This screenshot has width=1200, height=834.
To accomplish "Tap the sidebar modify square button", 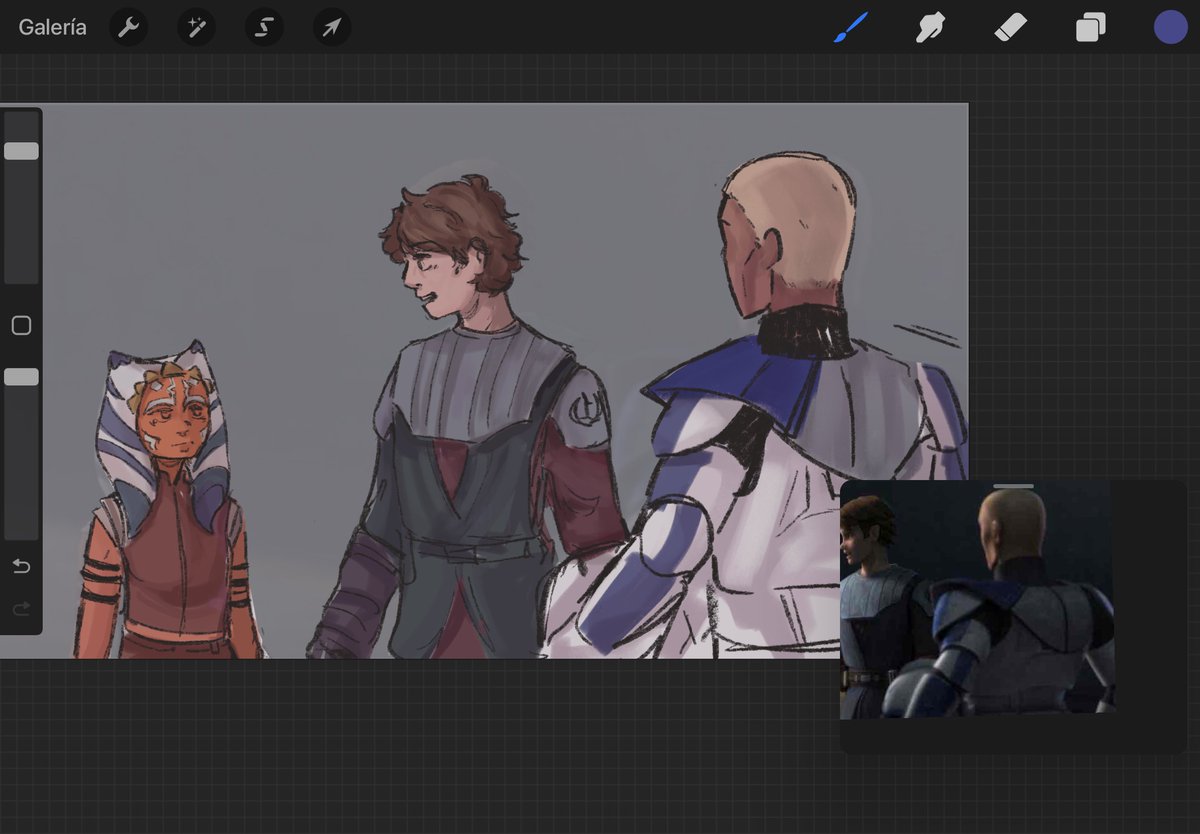I will tap(21, 326).
